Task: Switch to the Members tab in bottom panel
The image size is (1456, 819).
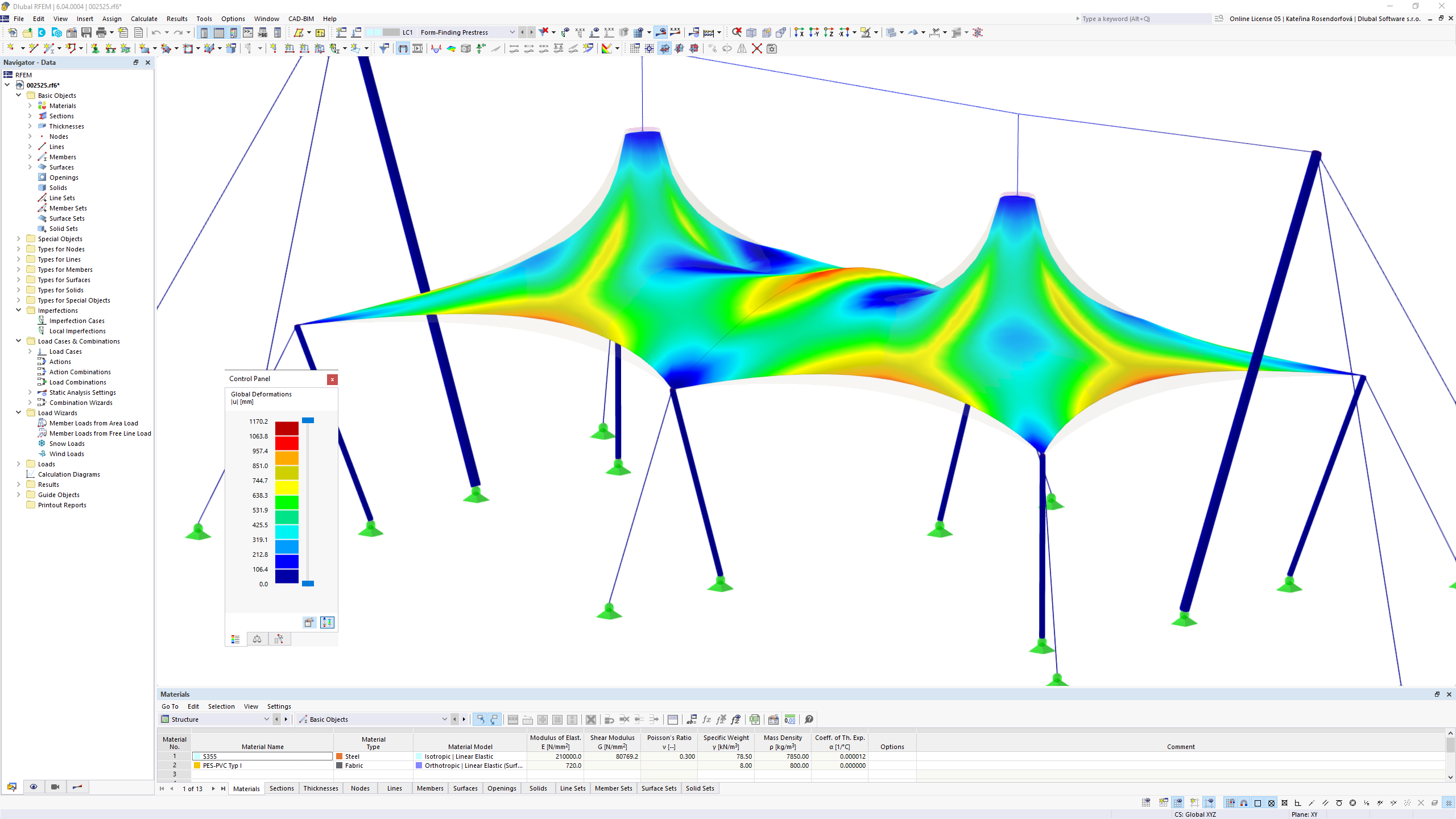Action: coord(429,788)
